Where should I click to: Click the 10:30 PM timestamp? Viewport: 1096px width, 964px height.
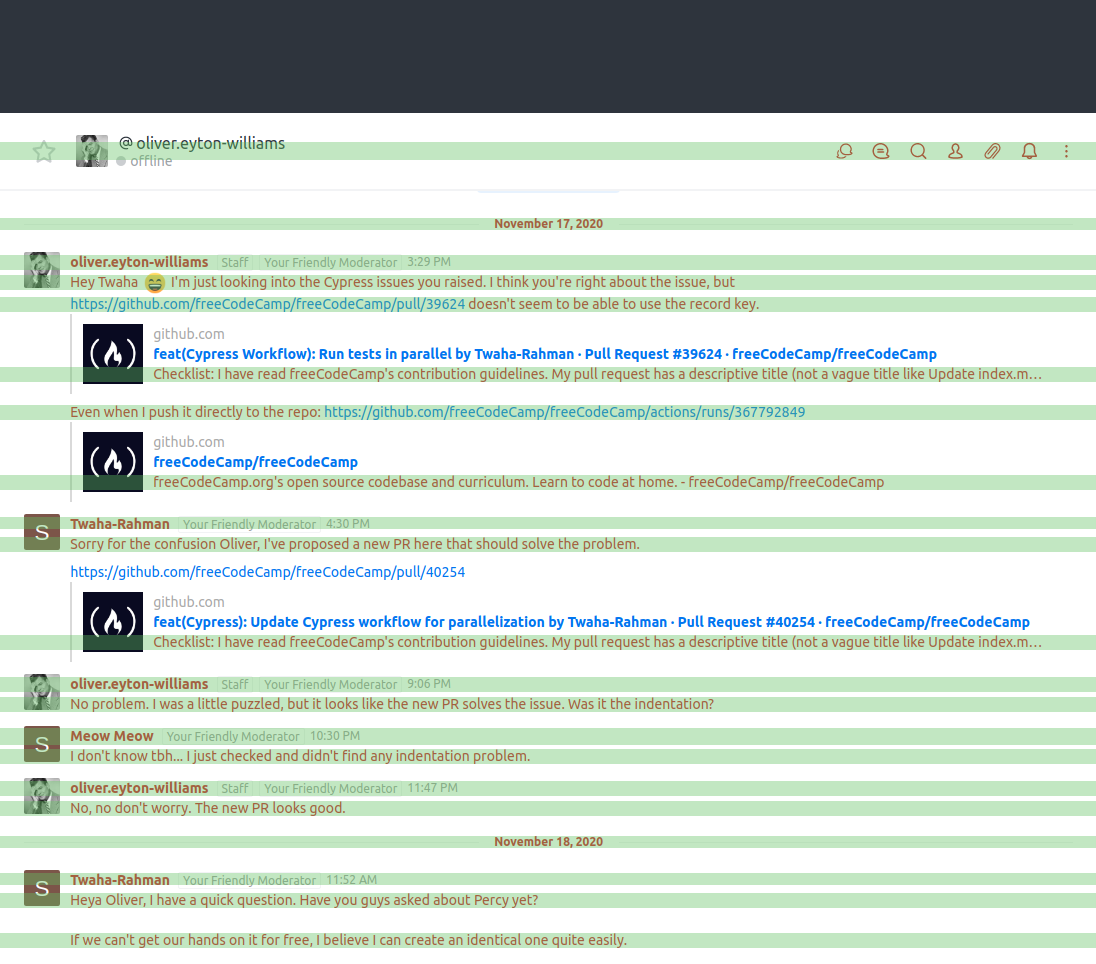coord(335,736)
